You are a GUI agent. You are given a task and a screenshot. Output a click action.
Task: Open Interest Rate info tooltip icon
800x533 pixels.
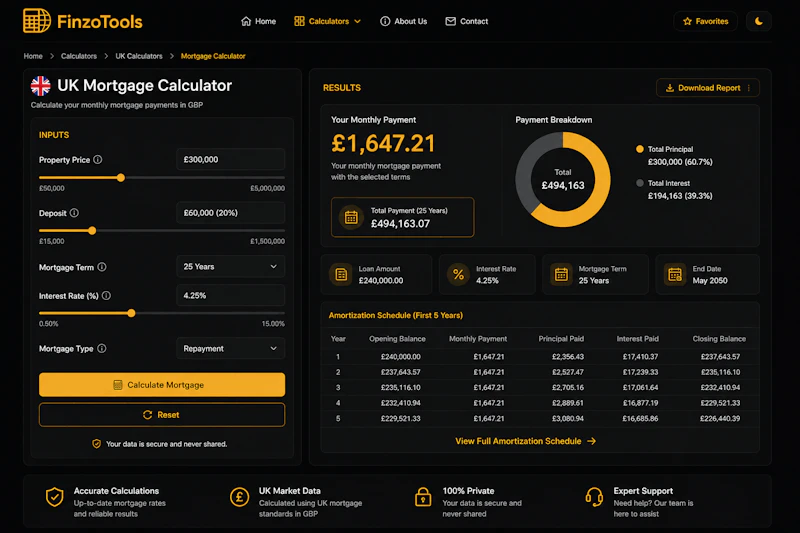[x=106, y=295]
